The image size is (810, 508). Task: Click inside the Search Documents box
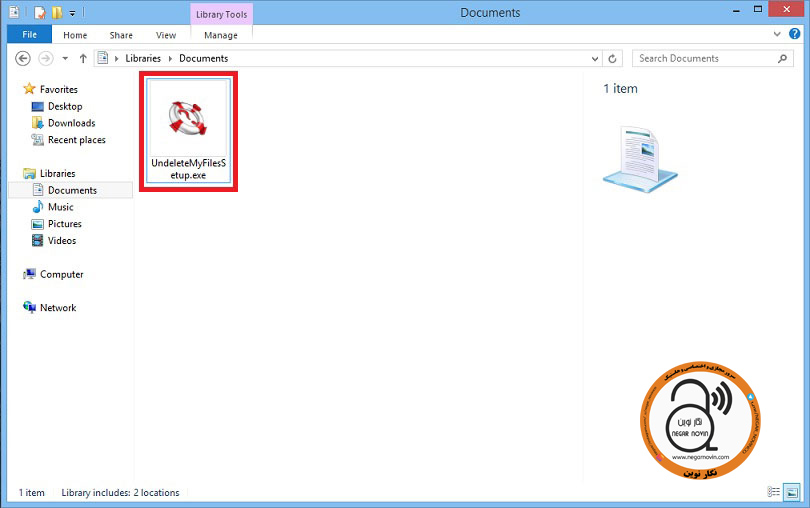(x=713, y=58)
